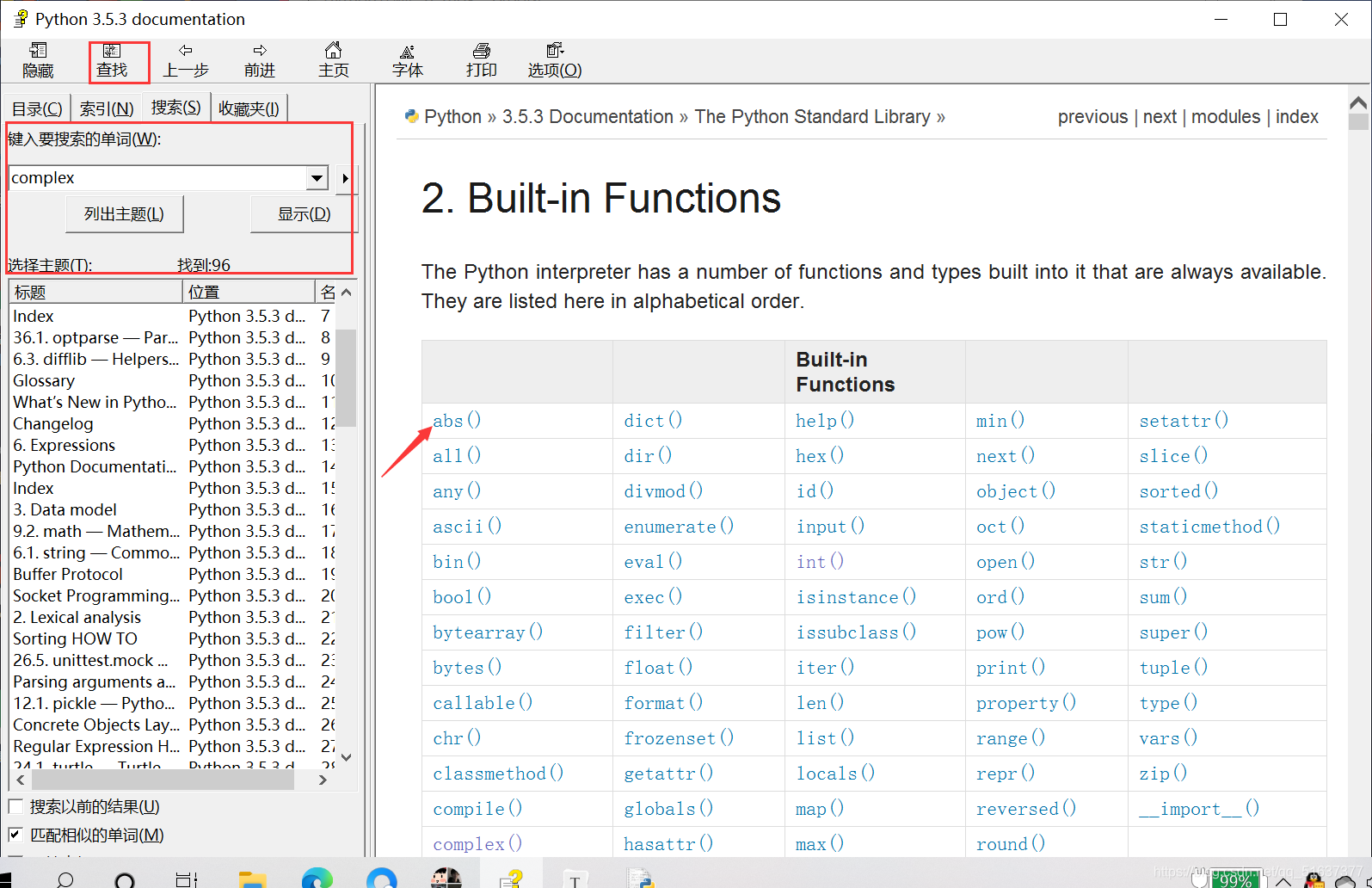Click the 列出主题(L) button
This screenshot has height=888, width=1372.
pyautogui.click(x=125, y=214)
